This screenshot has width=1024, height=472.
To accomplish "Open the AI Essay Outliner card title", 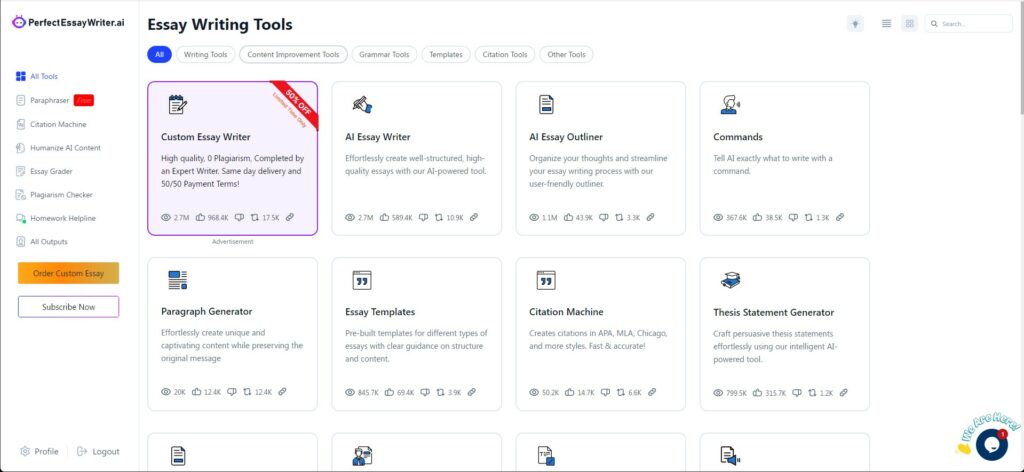I will point(566,137).
